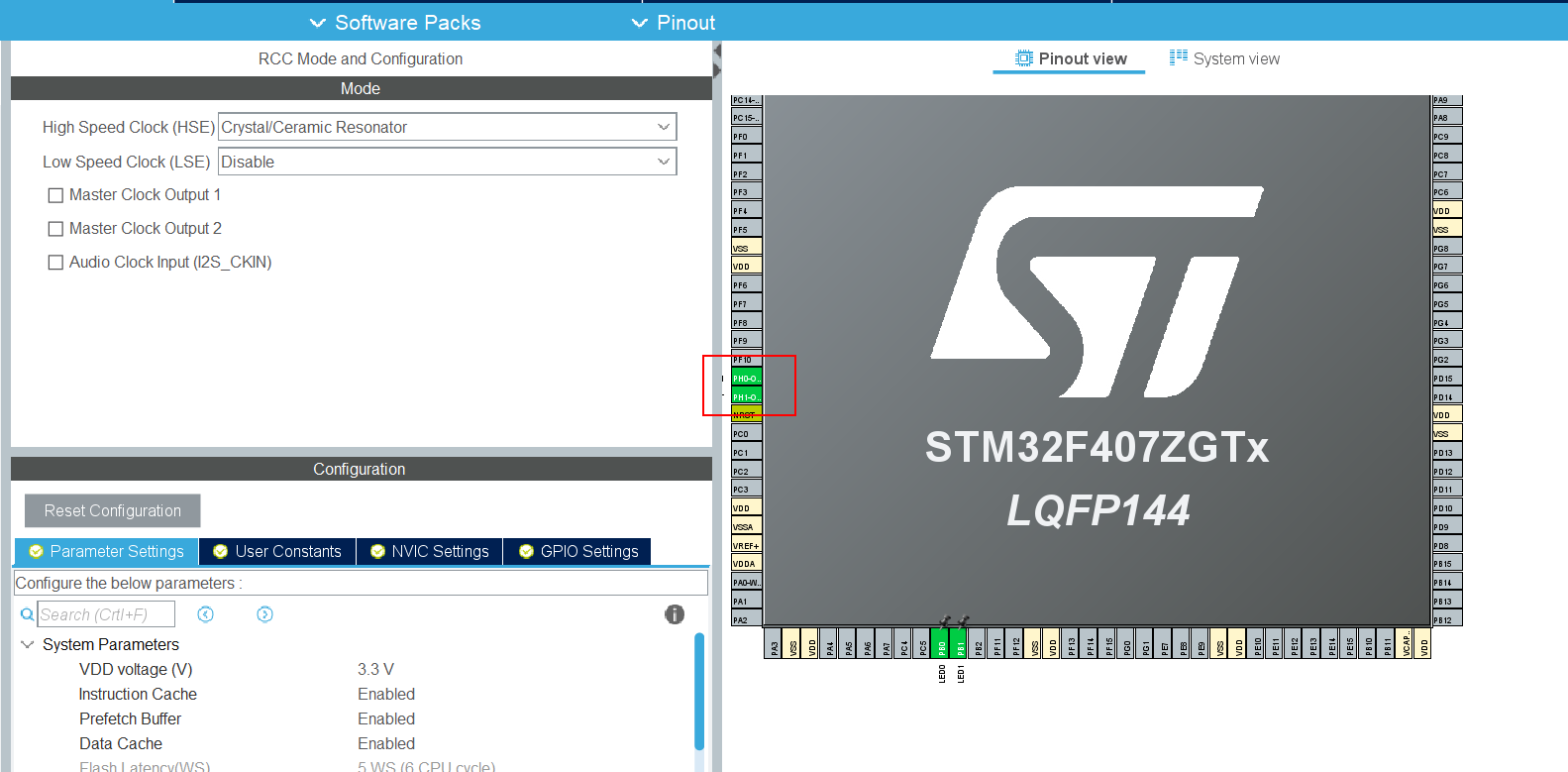The image size is (1568, 772).
Task: Click pin PF10 on the left side
Action: click(747, 359)
